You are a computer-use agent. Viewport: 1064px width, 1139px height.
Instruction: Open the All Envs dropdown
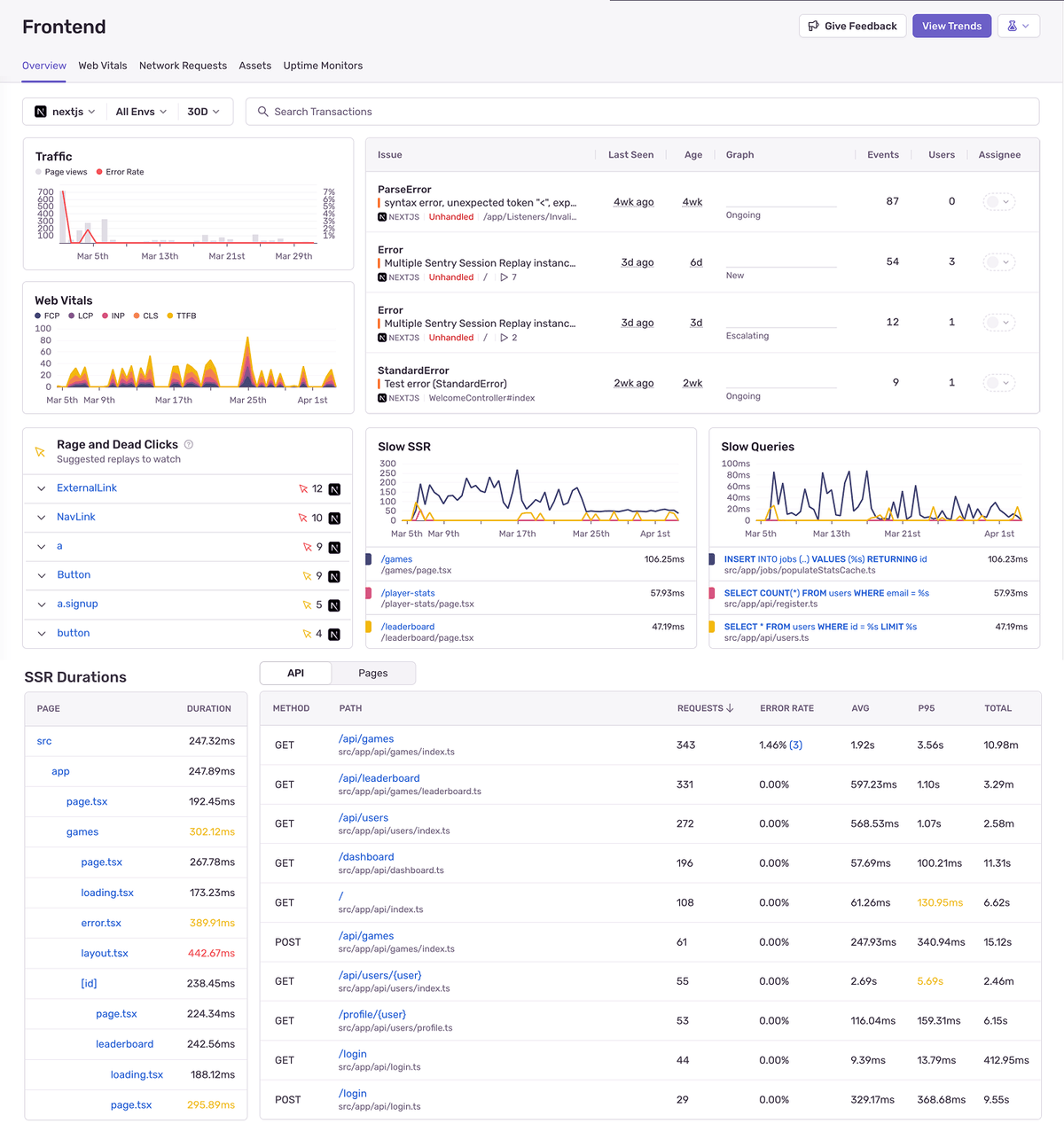(140, 111)
